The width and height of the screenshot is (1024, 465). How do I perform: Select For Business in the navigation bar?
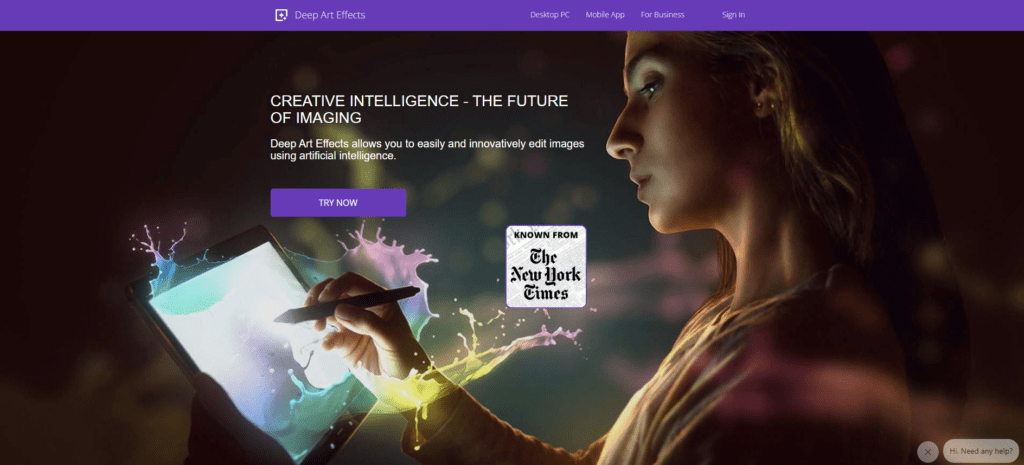(x=662, y=15)
